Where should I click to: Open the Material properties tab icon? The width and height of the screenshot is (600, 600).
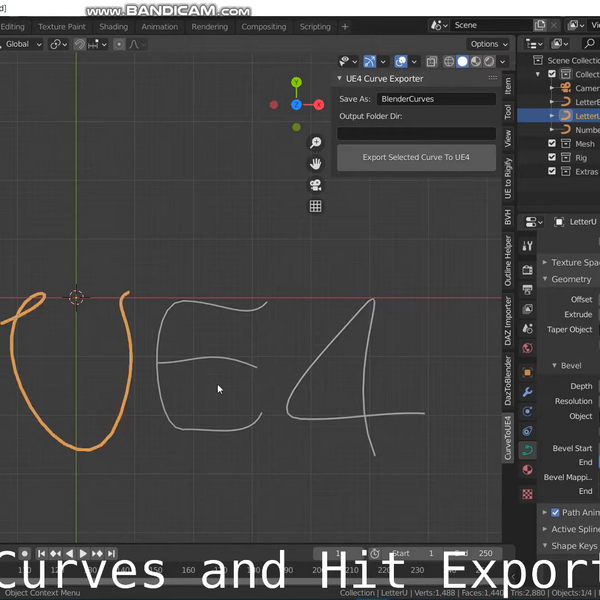point(527,470)
